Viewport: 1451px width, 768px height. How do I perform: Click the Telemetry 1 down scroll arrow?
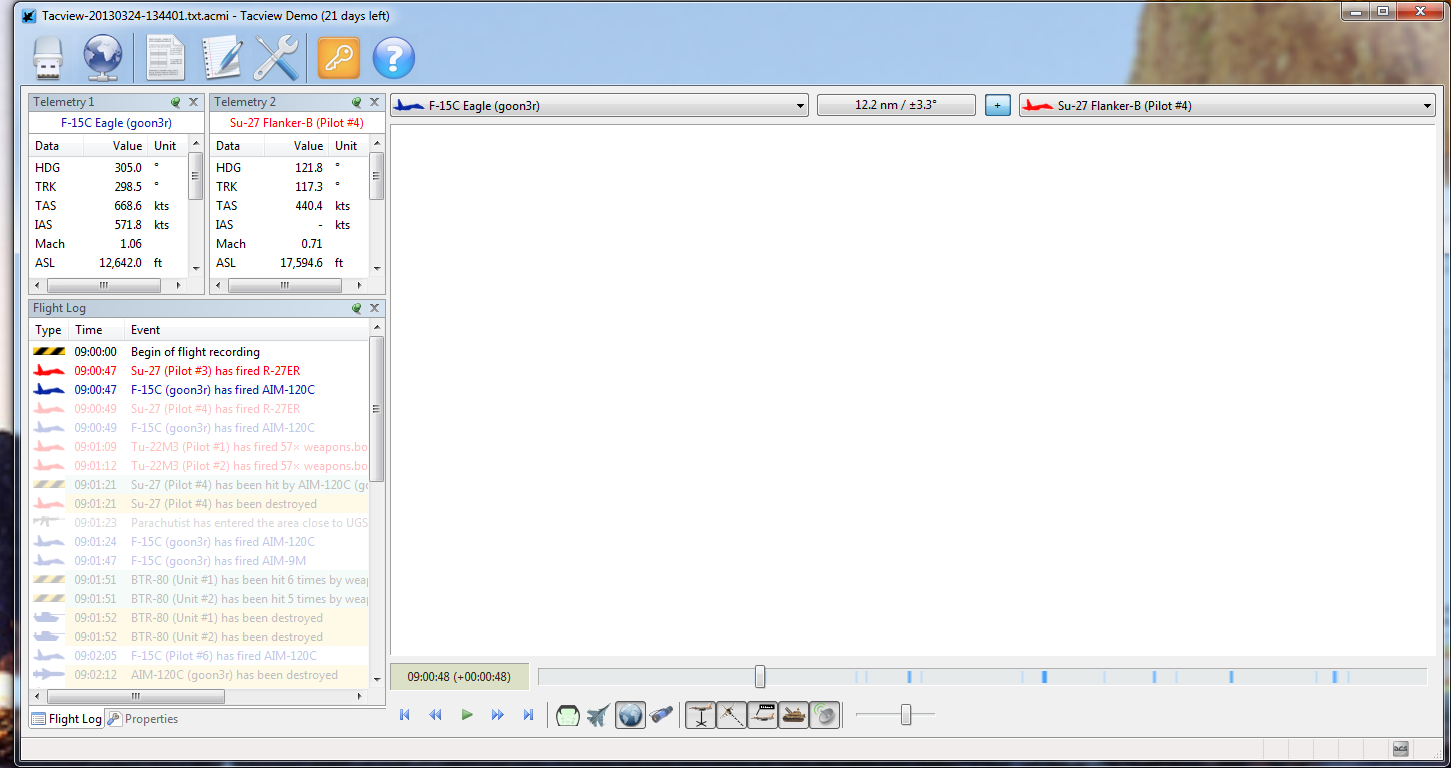tap(196, 268)
